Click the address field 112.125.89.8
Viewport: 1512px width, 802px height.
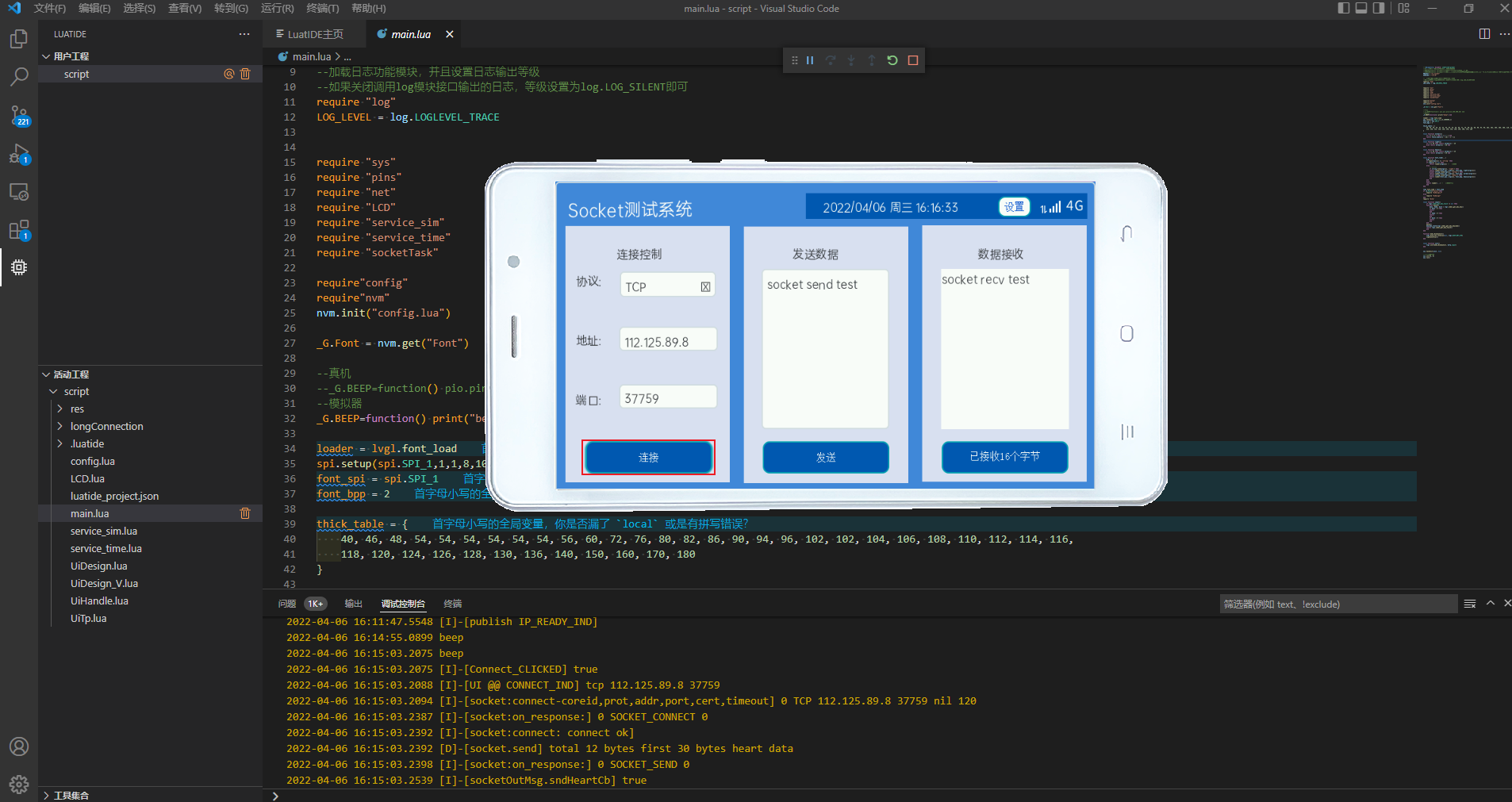668,340
